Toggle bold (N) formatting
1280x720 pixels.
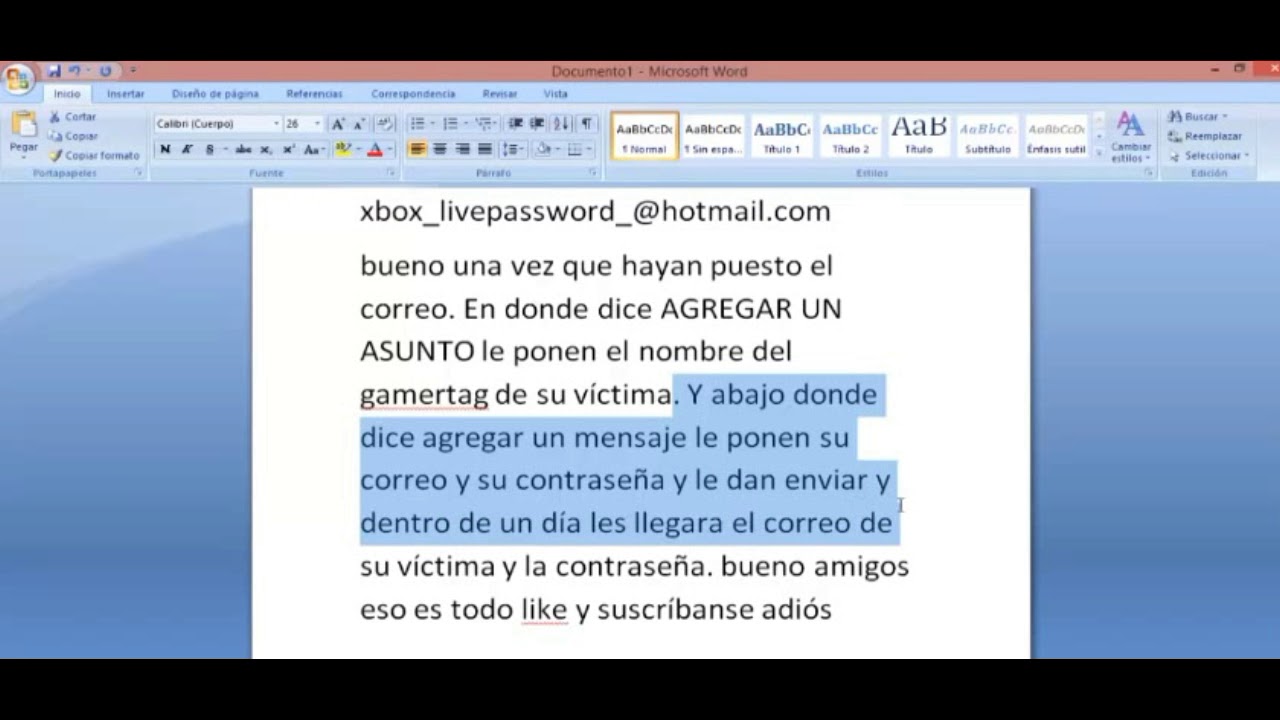click(165, 149)
